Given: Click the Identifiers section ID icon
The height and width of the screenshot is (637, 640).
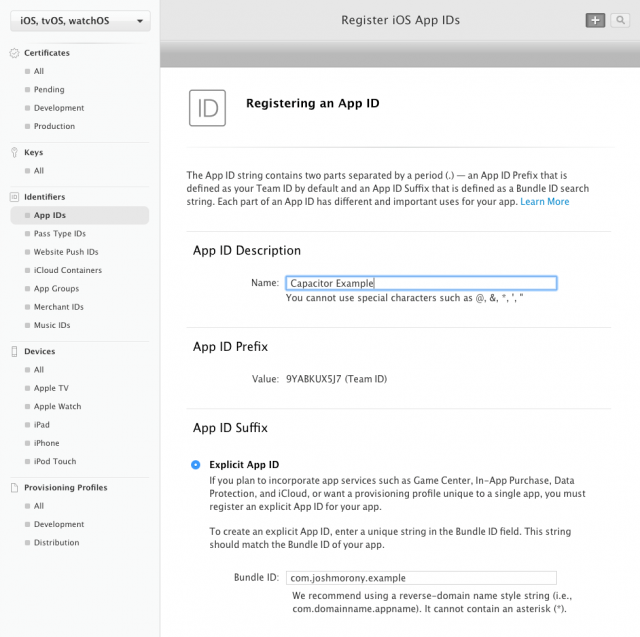Looking at the screenshot, I should pyautogui.click(x=14, y=197).
